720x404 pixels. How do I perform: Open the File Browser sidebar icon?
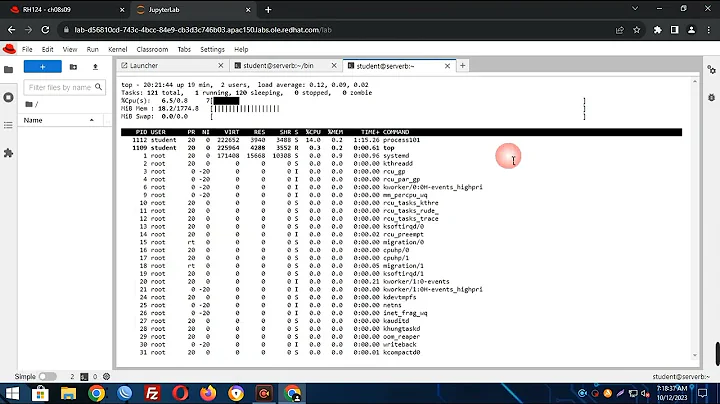tap(8, 69)
